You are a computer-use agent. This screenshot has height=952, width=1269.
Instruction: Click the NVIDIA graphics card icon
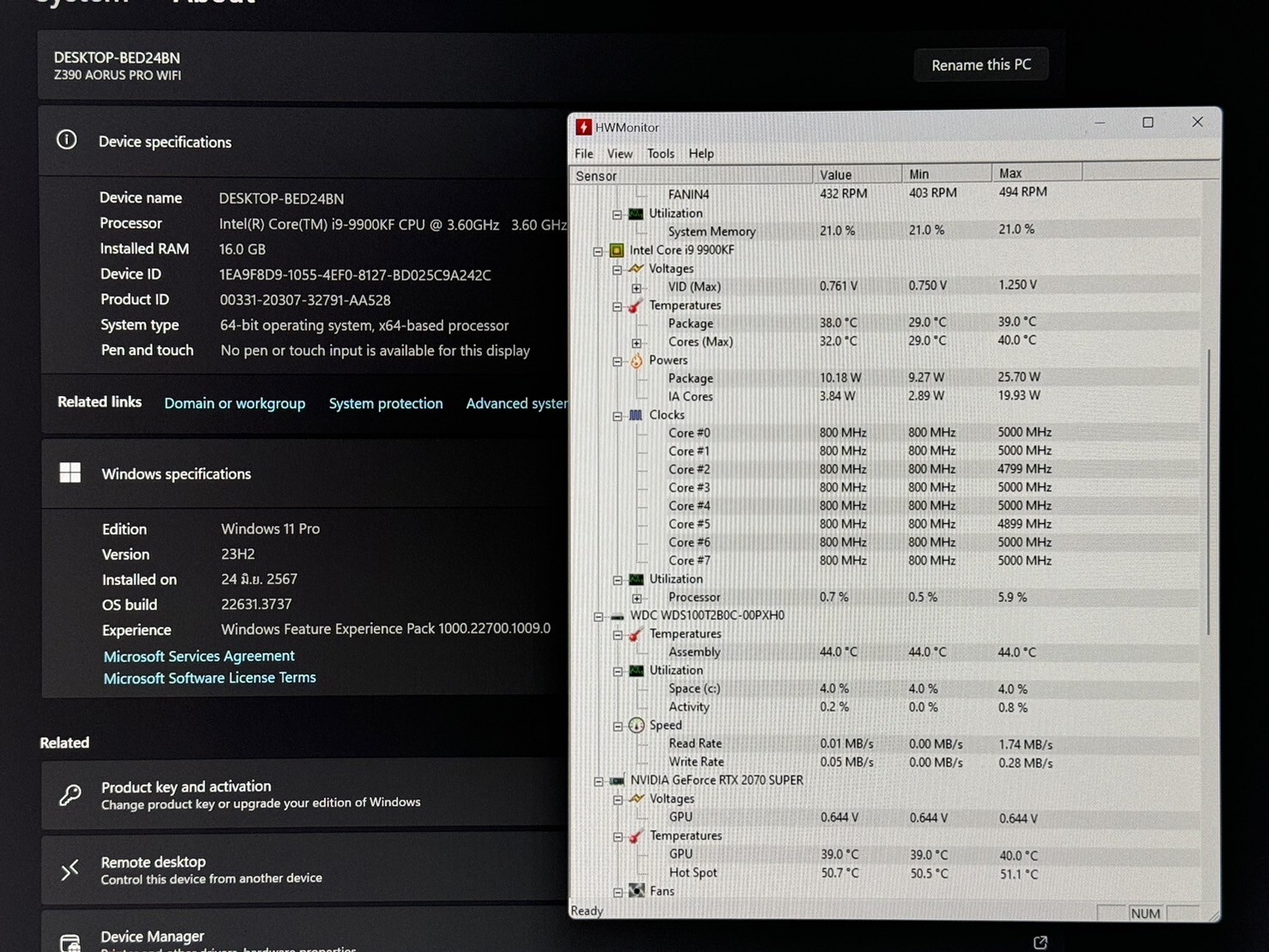pyautogui.click(x=617, y=781)
